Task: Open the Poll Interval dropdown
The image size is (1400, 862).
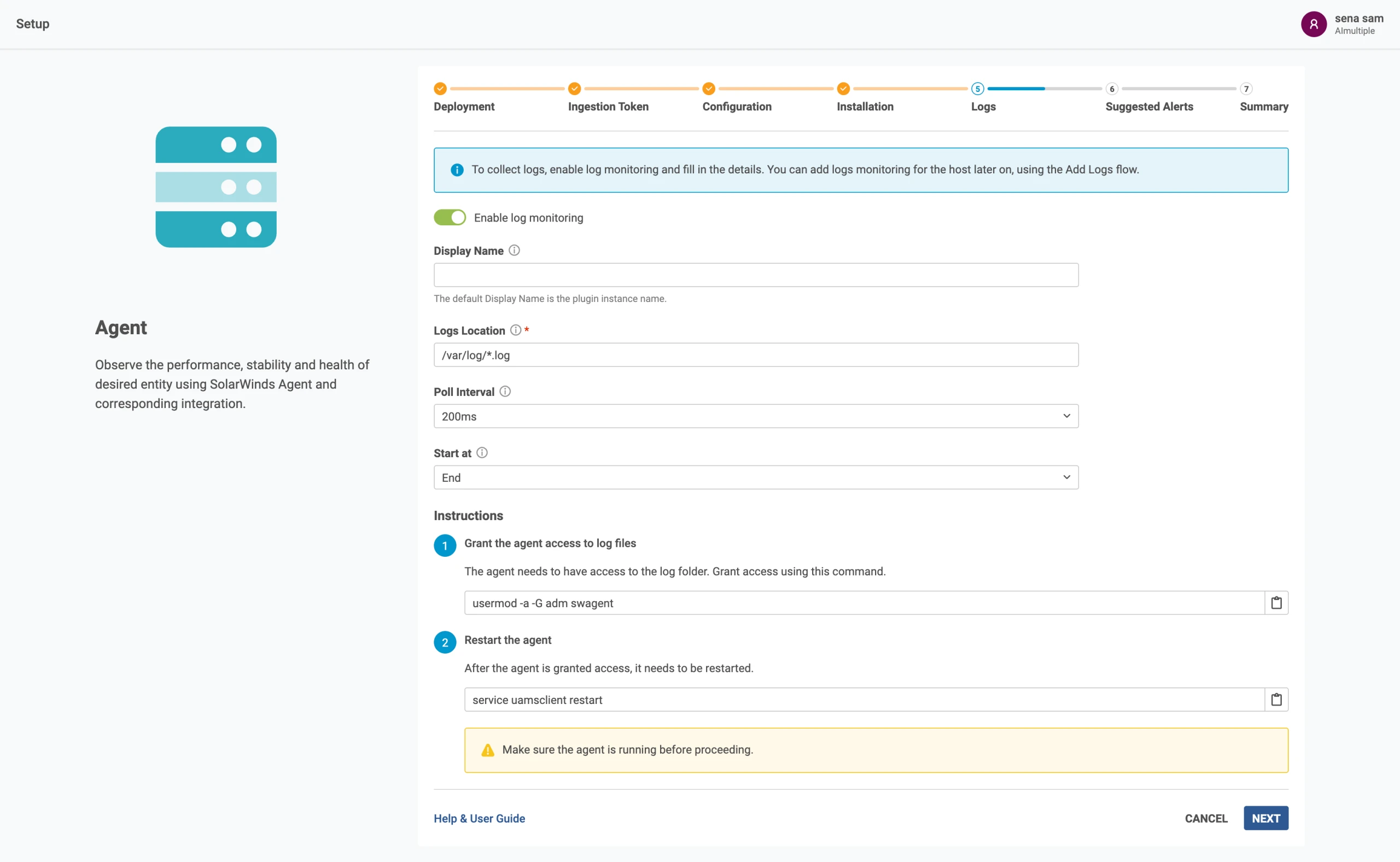Action: [756, 416]
